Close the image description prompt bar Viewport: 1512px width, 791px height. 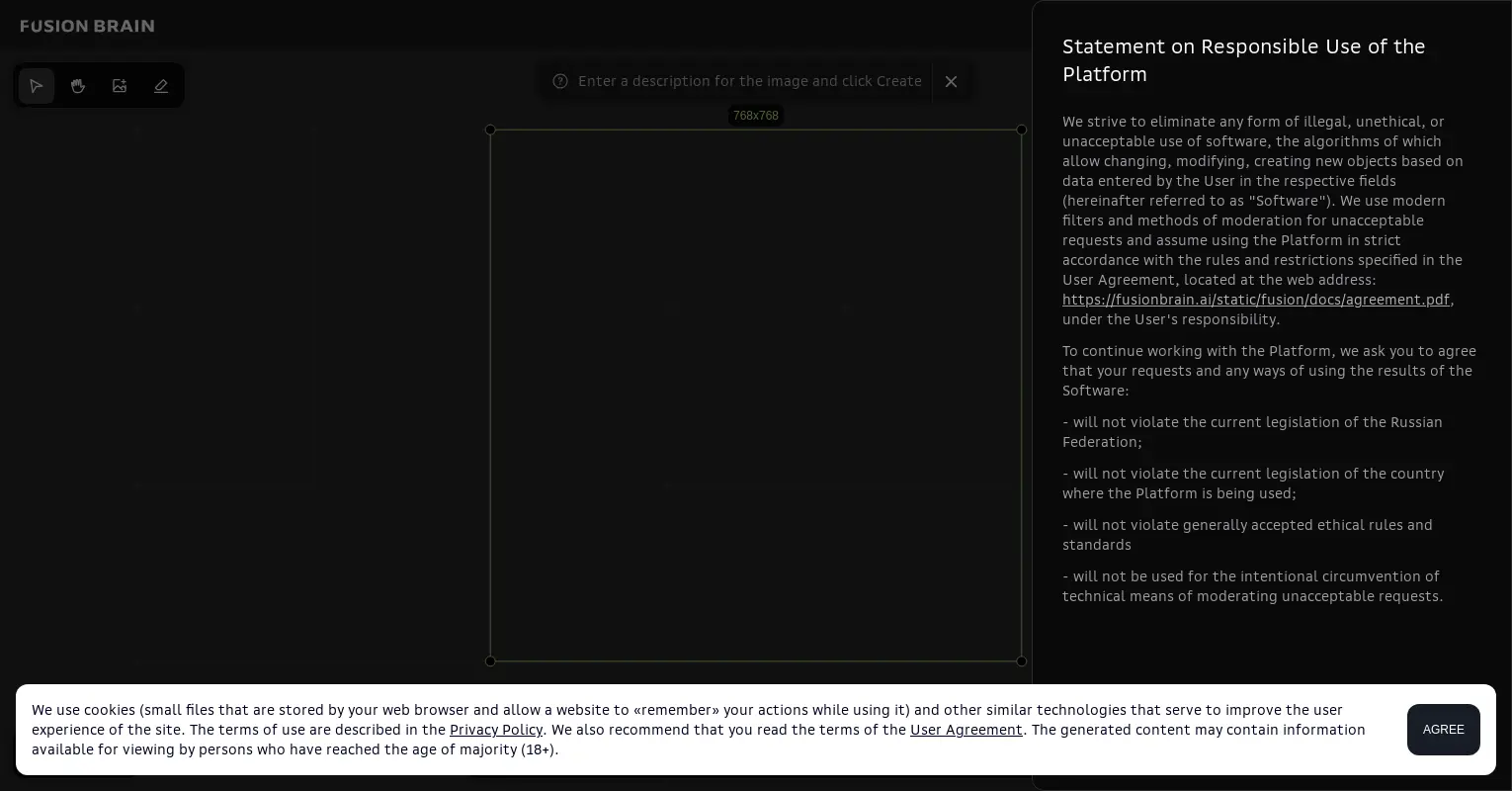pos(951,82)
